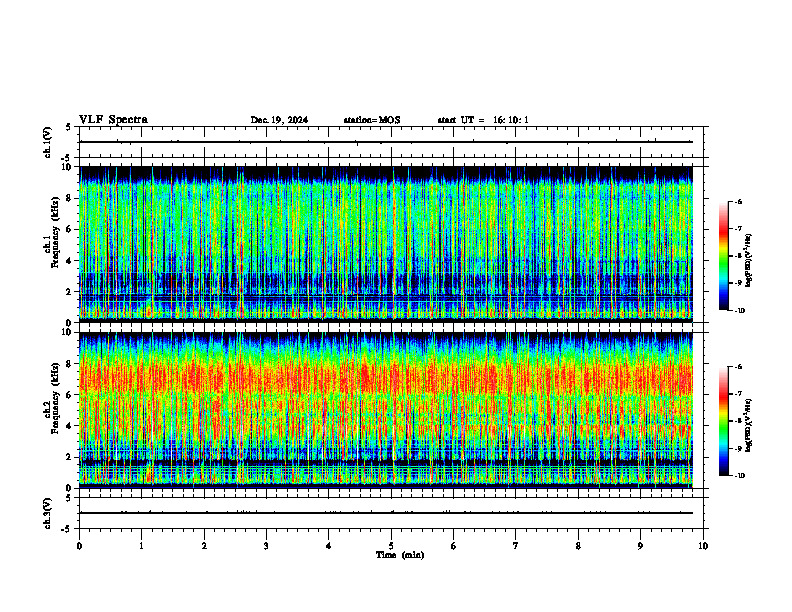Click the ch.2 "Frequency (kHz)" axis label

pyautogui.click(x=58, y=397)
